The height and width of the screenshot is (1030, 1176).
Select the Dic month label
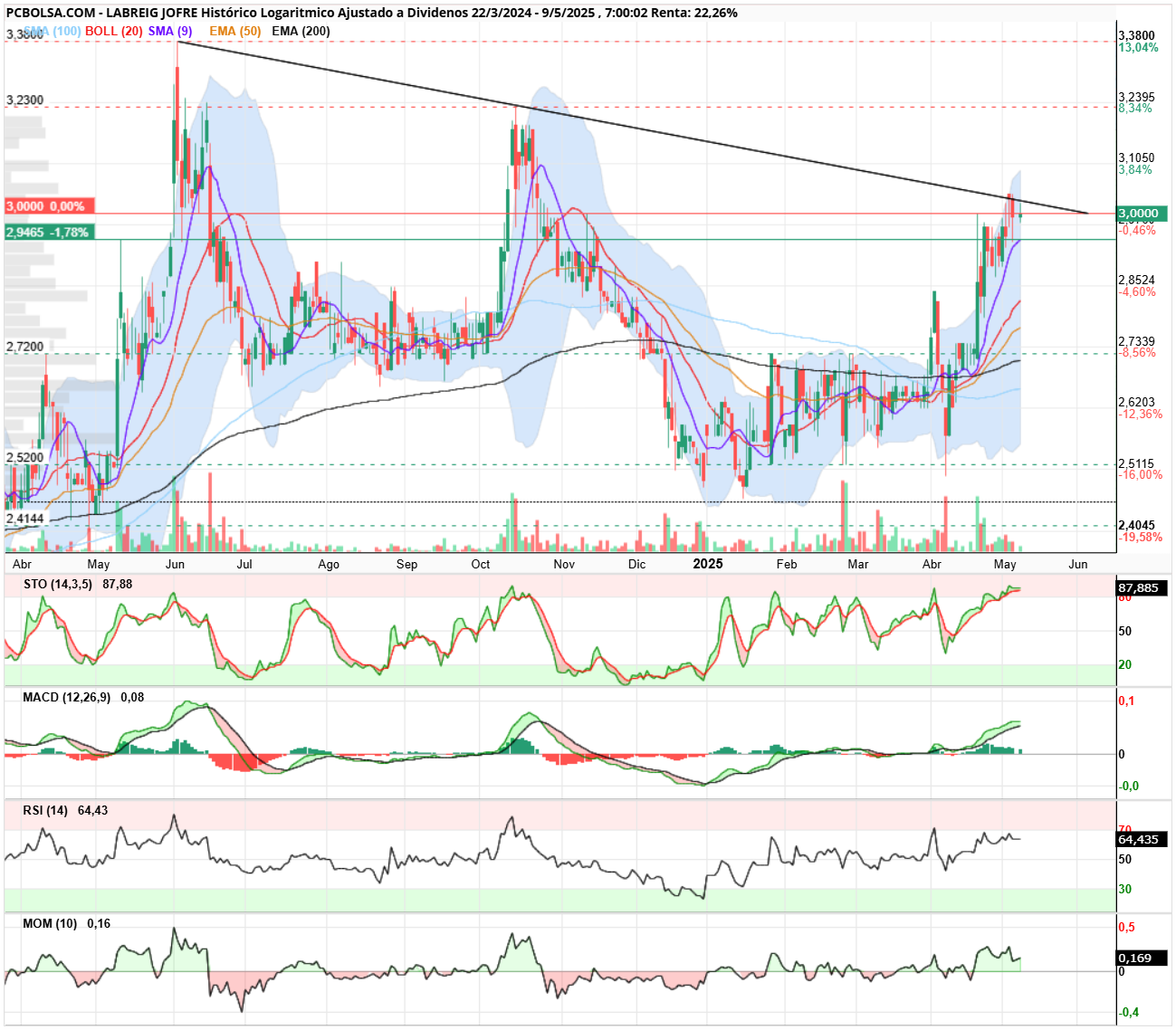tap(637, 564)
